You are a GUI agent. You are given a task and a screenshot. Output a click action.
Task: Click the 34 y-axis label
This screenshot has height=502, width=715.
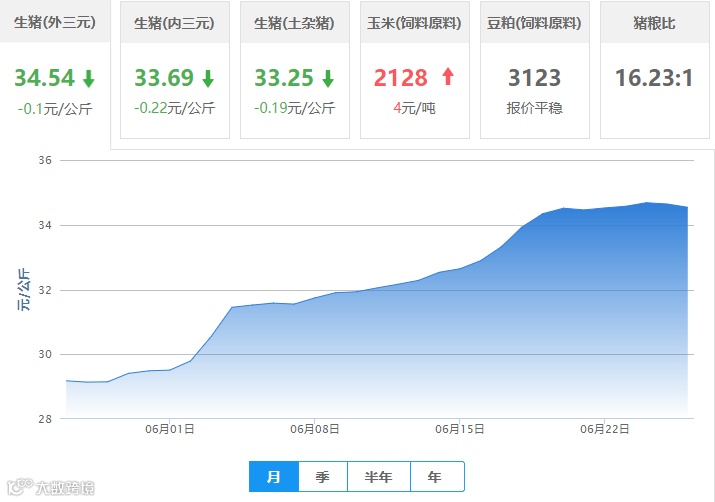pyautogui.click(x=45, y=225)
